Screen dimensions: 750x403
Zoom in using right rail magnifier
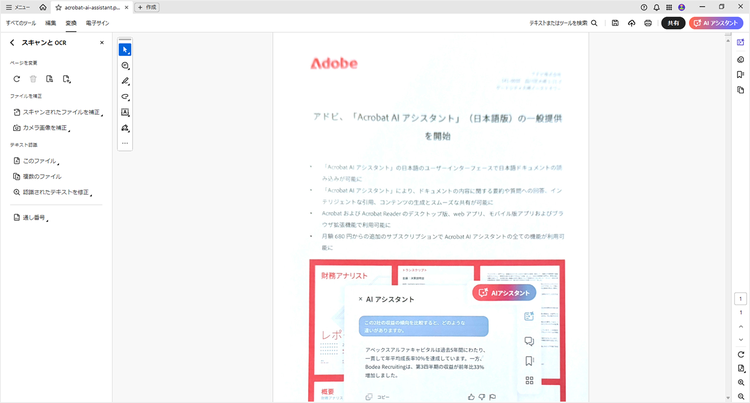point(741,382)
